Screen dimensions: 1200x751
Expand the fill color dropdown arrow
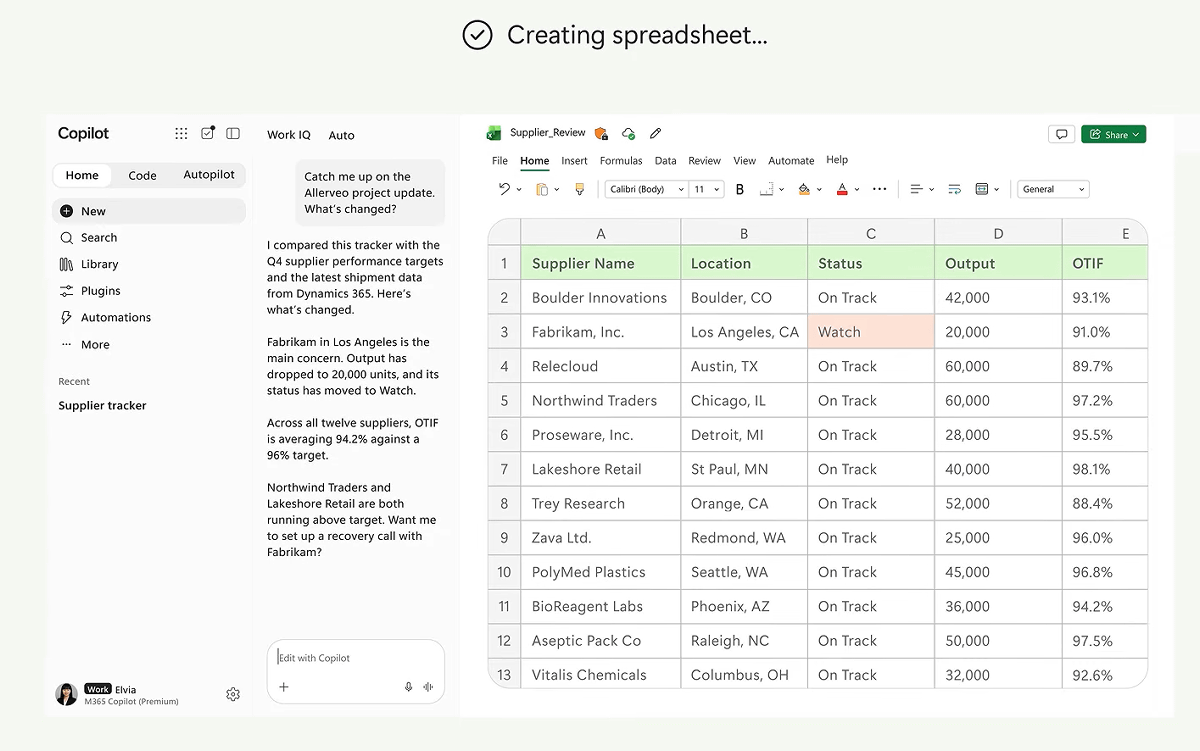pos(819,189)
